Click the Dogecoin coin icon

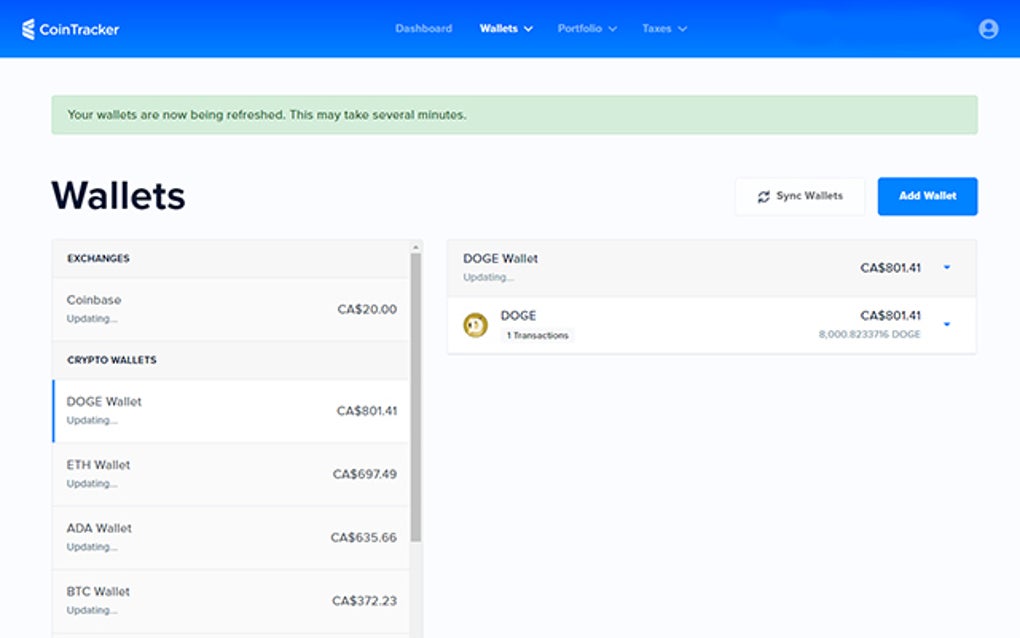click(474, 325)
